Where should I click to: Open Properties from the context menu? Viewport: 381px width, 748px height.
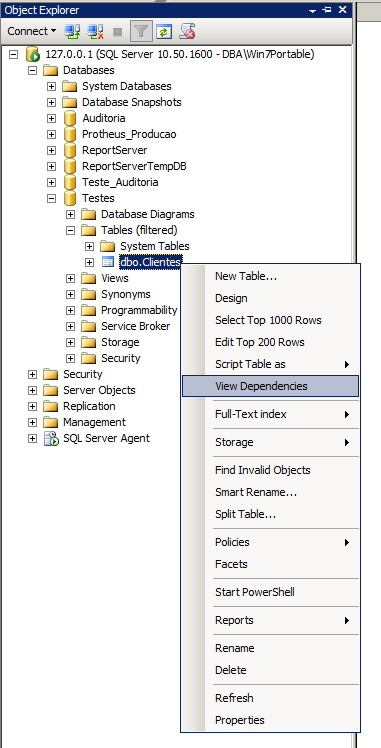pyautogui.click(x=270, y=720)
